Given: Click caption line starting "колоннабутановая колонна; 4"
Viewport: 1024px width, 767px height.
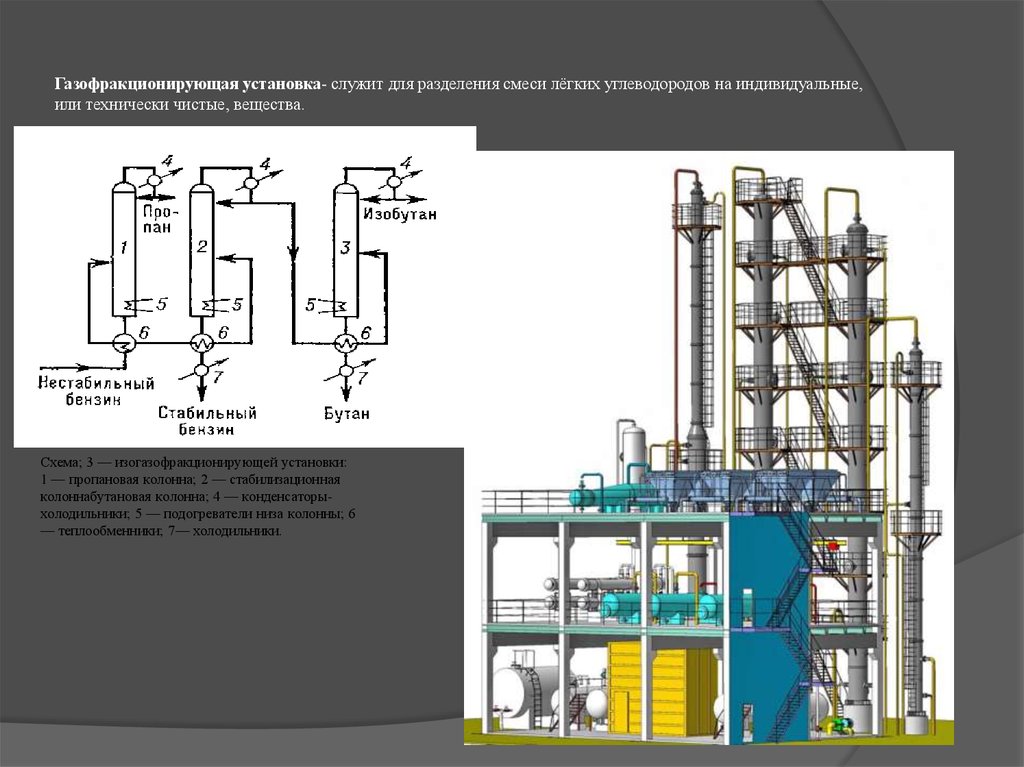Looking at the screenshot, I should click(x=186, y=497).
